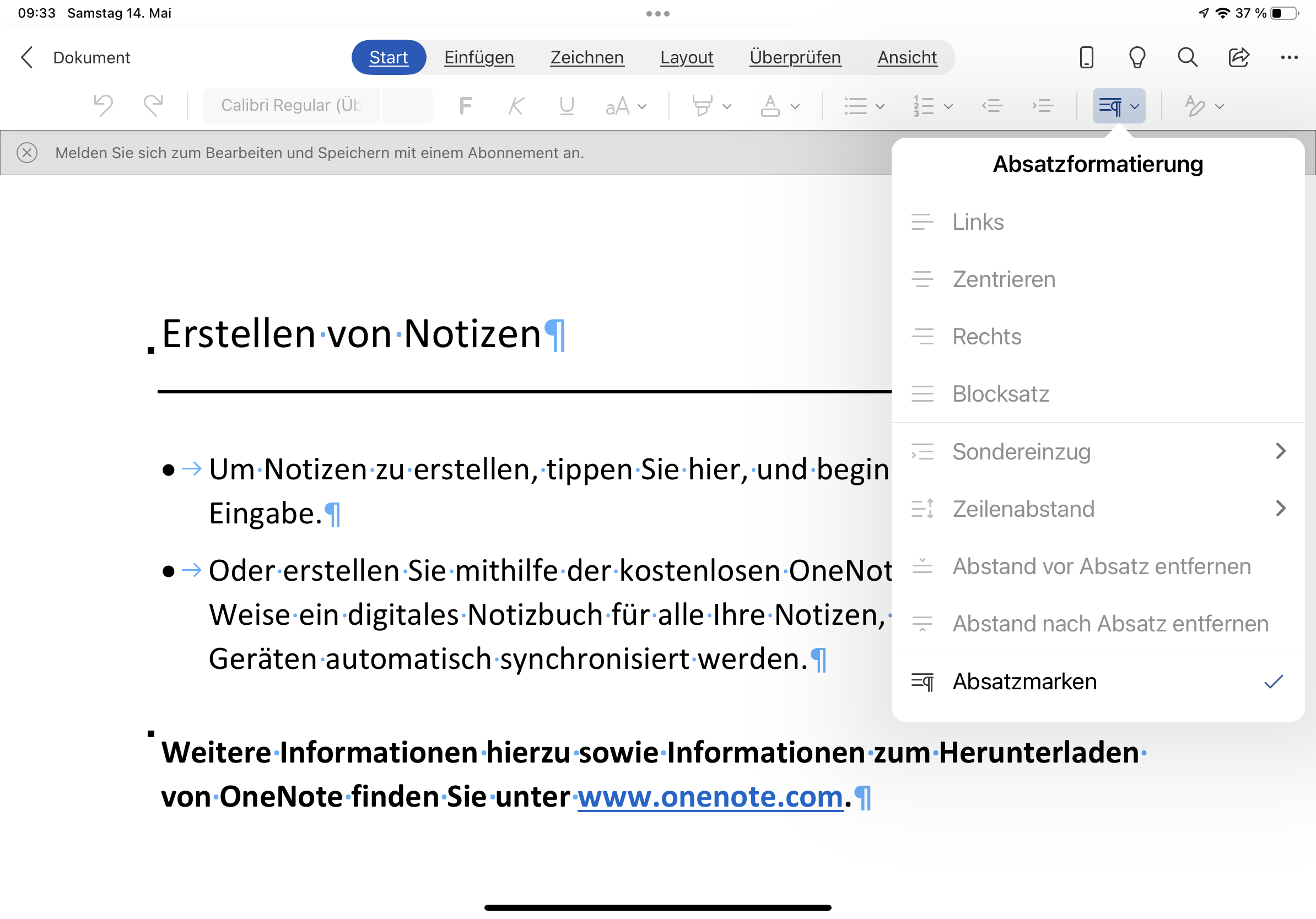Select bullet list formatting icon
The height and width of the screenshot is (919, 1316).
(x=855, y=107)
